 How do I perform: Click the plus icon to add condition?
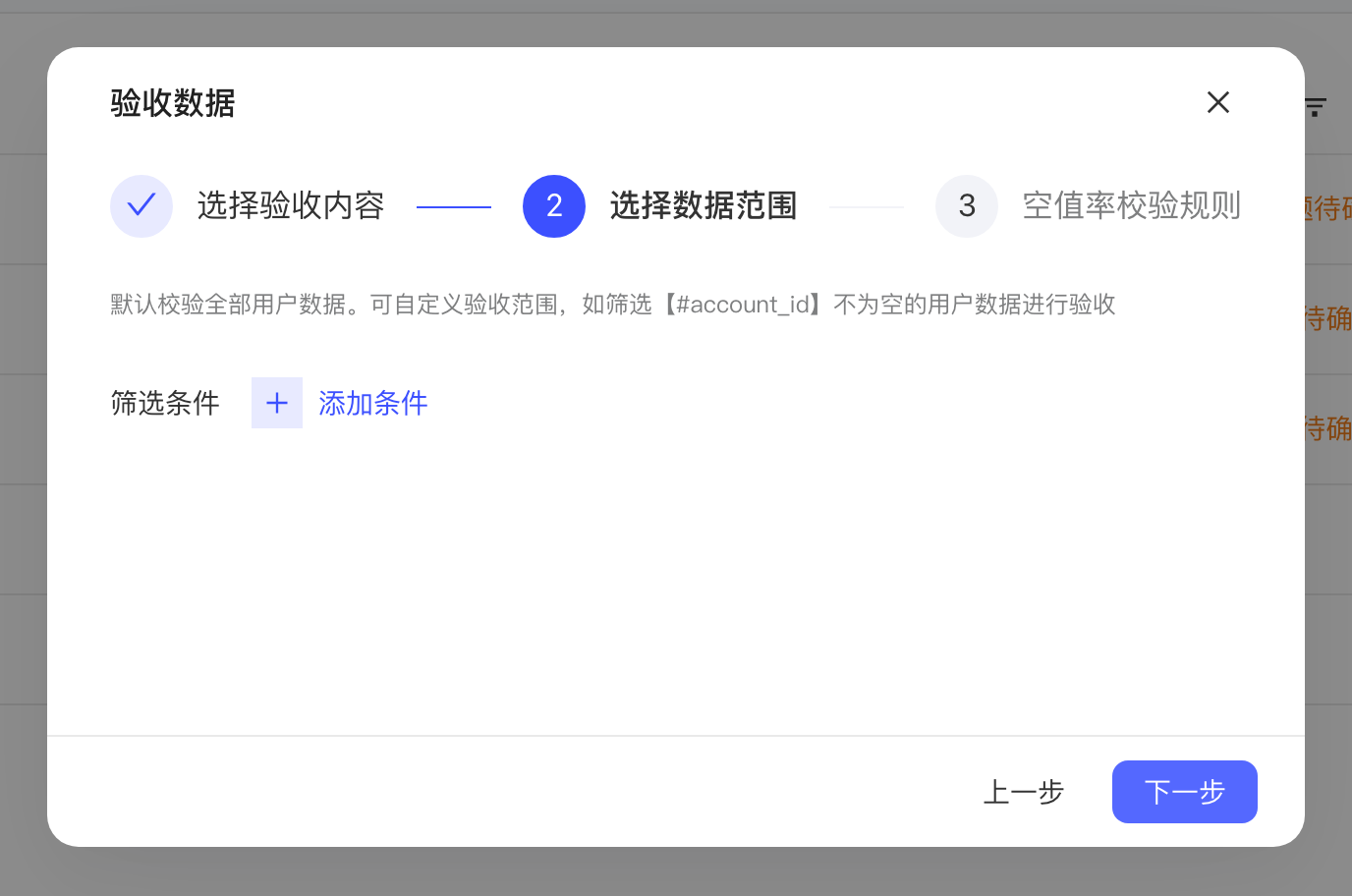point(277,403)
